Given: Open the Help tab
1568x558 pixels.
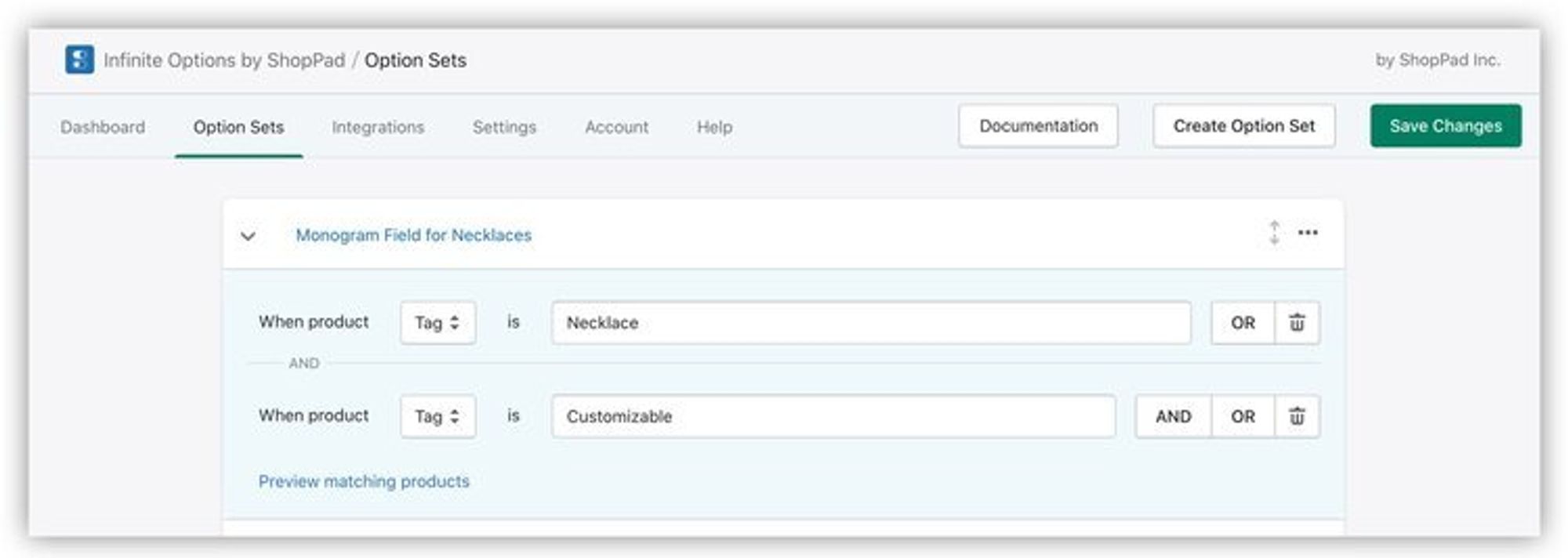Looking at the screenshot, I should click(x=714, y=127).
